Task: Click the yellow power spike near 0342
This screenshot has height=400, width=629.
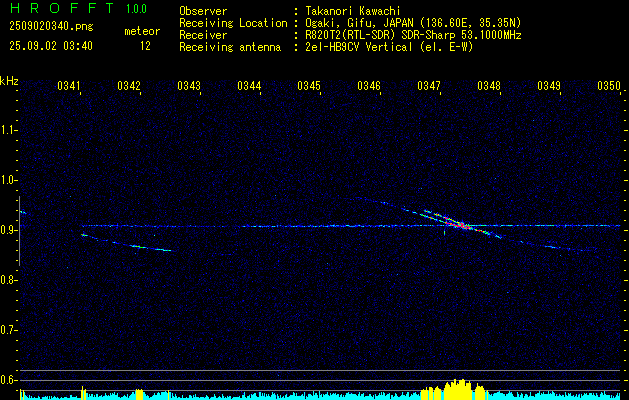Action: pos(139,394)
